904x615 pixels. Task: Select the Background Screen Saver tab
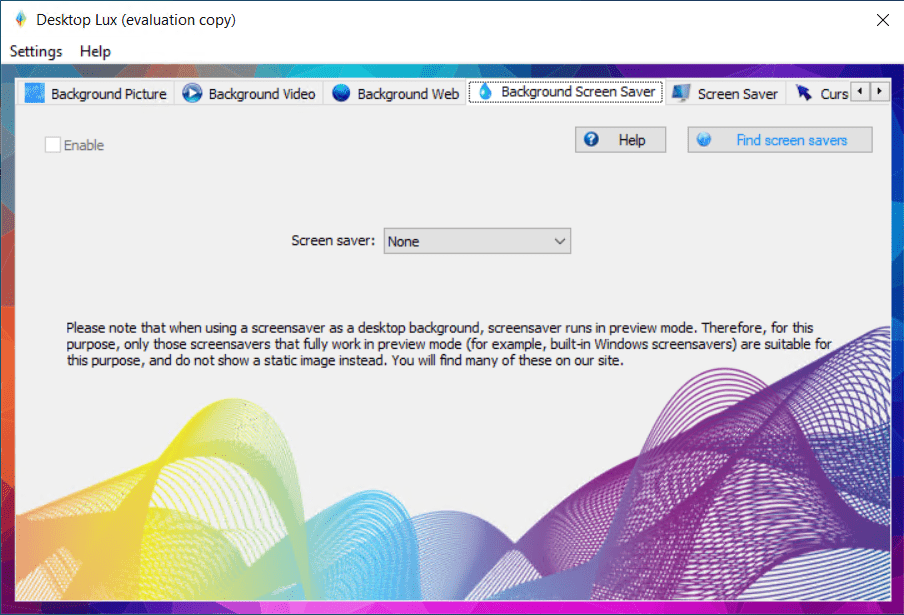click(x=566, y=92)
